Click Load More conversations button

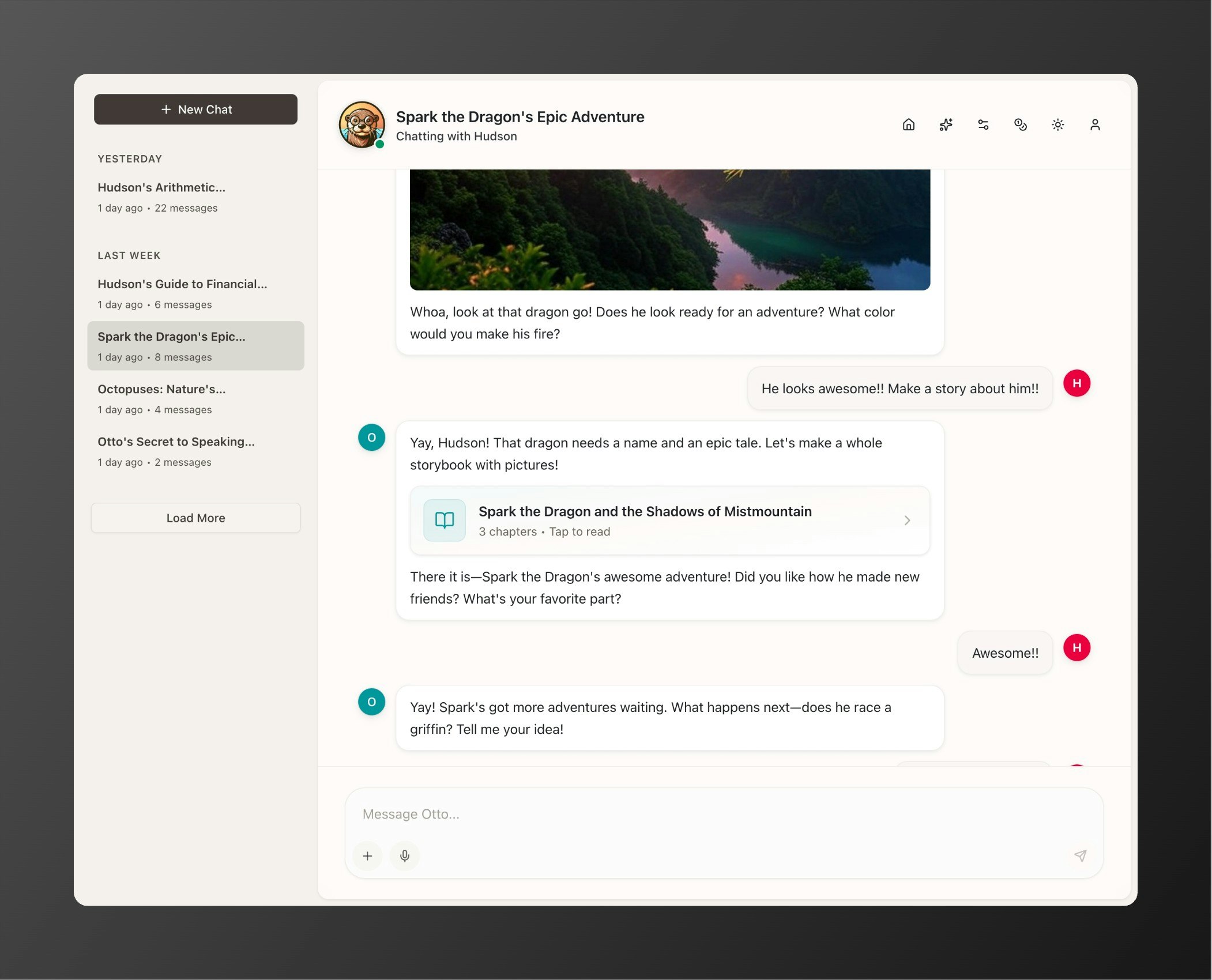coord(195,518)
